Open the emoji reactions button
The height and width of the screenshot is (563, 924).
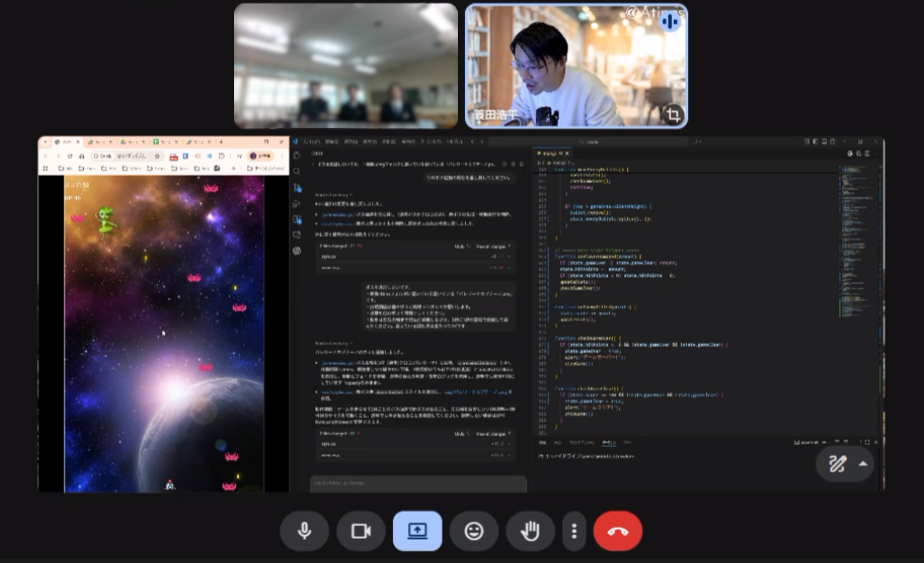pos(474,531)
